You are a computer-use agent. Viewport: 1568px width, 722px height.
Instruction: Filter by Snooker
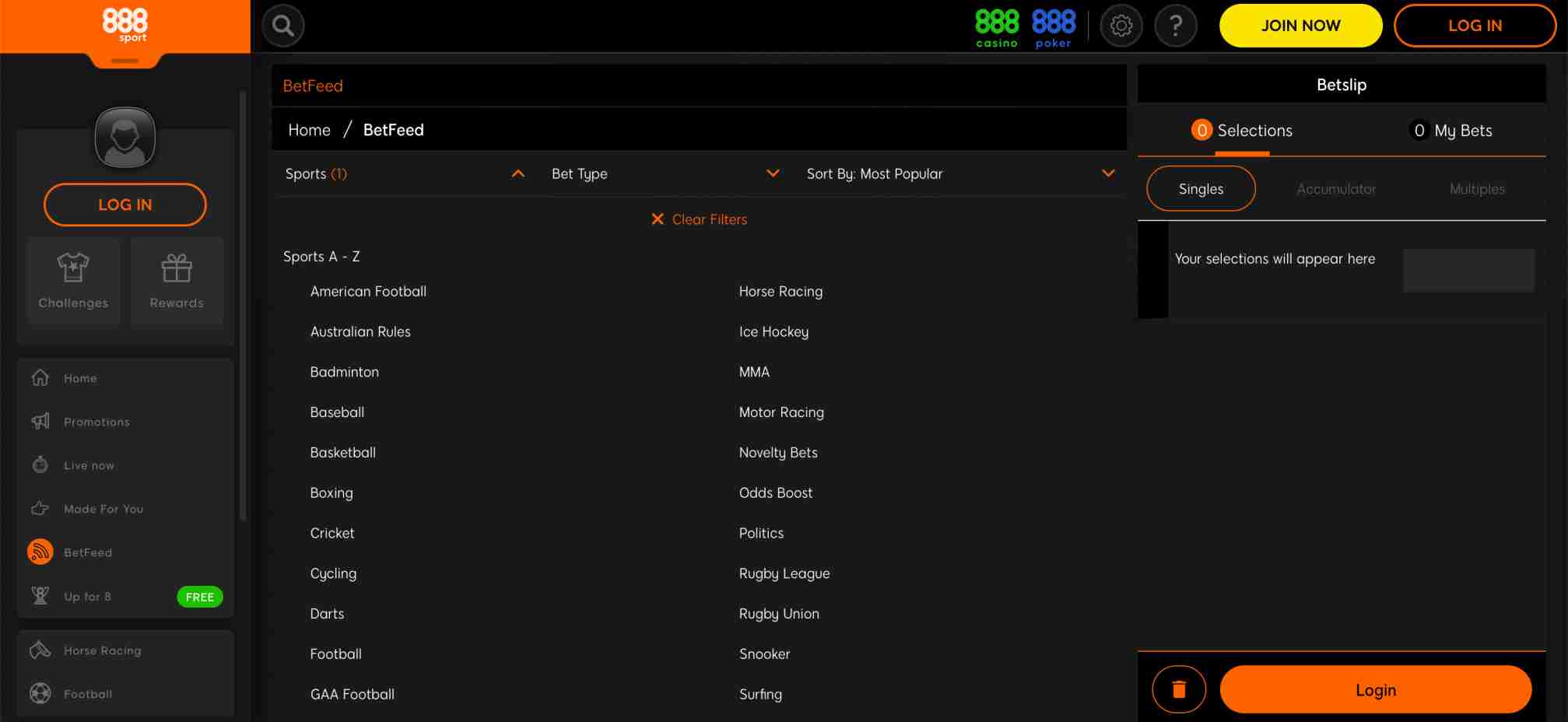click(764, 654)
